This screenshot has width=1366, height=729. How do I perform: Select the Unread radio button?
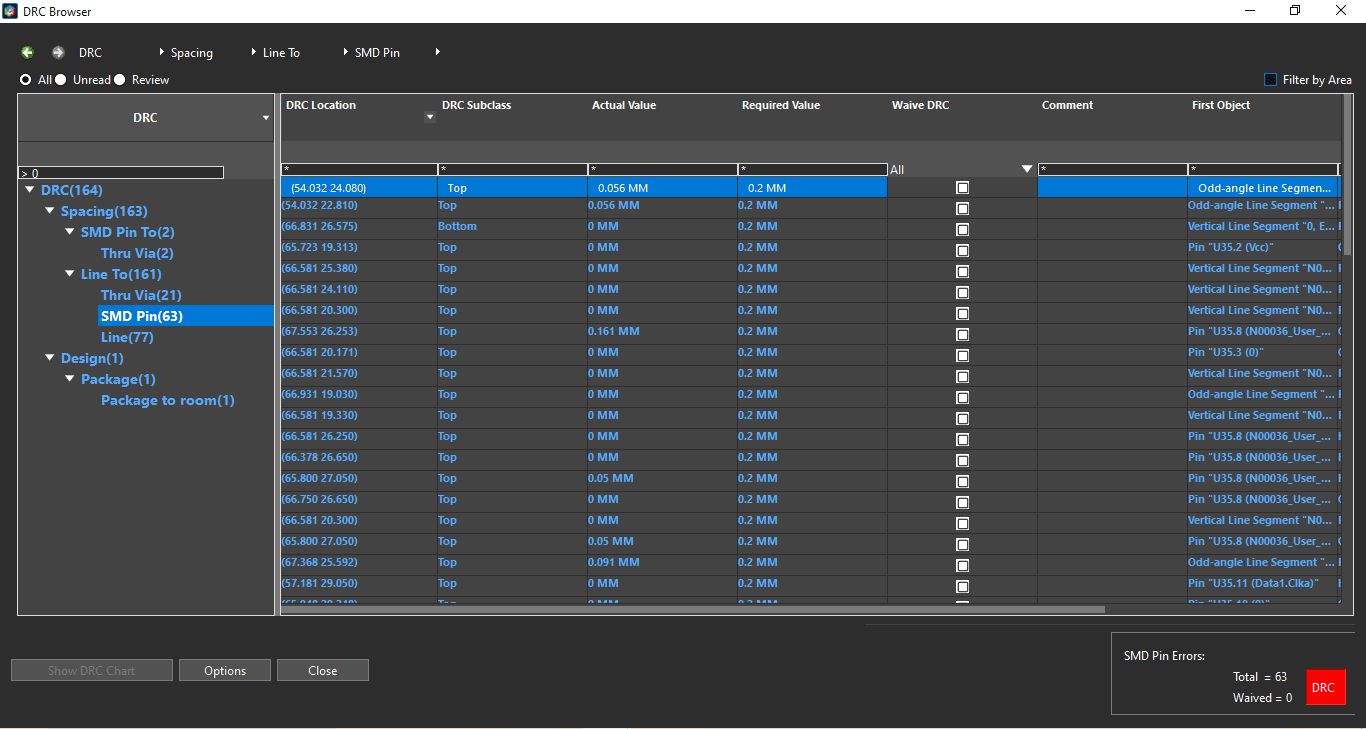[61, 79]
